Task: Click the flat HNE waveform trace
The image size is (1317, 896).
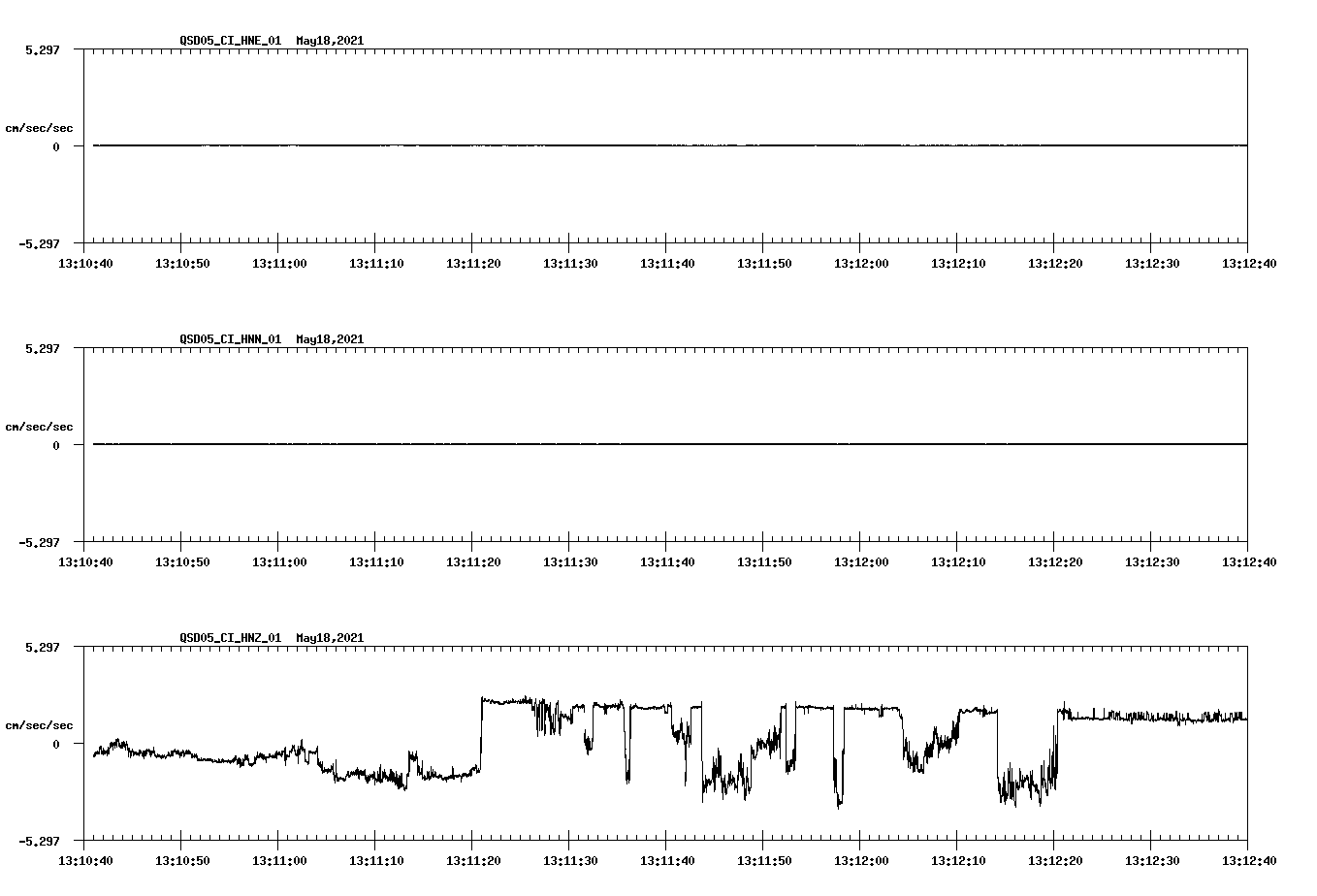Action: point(582,147)
